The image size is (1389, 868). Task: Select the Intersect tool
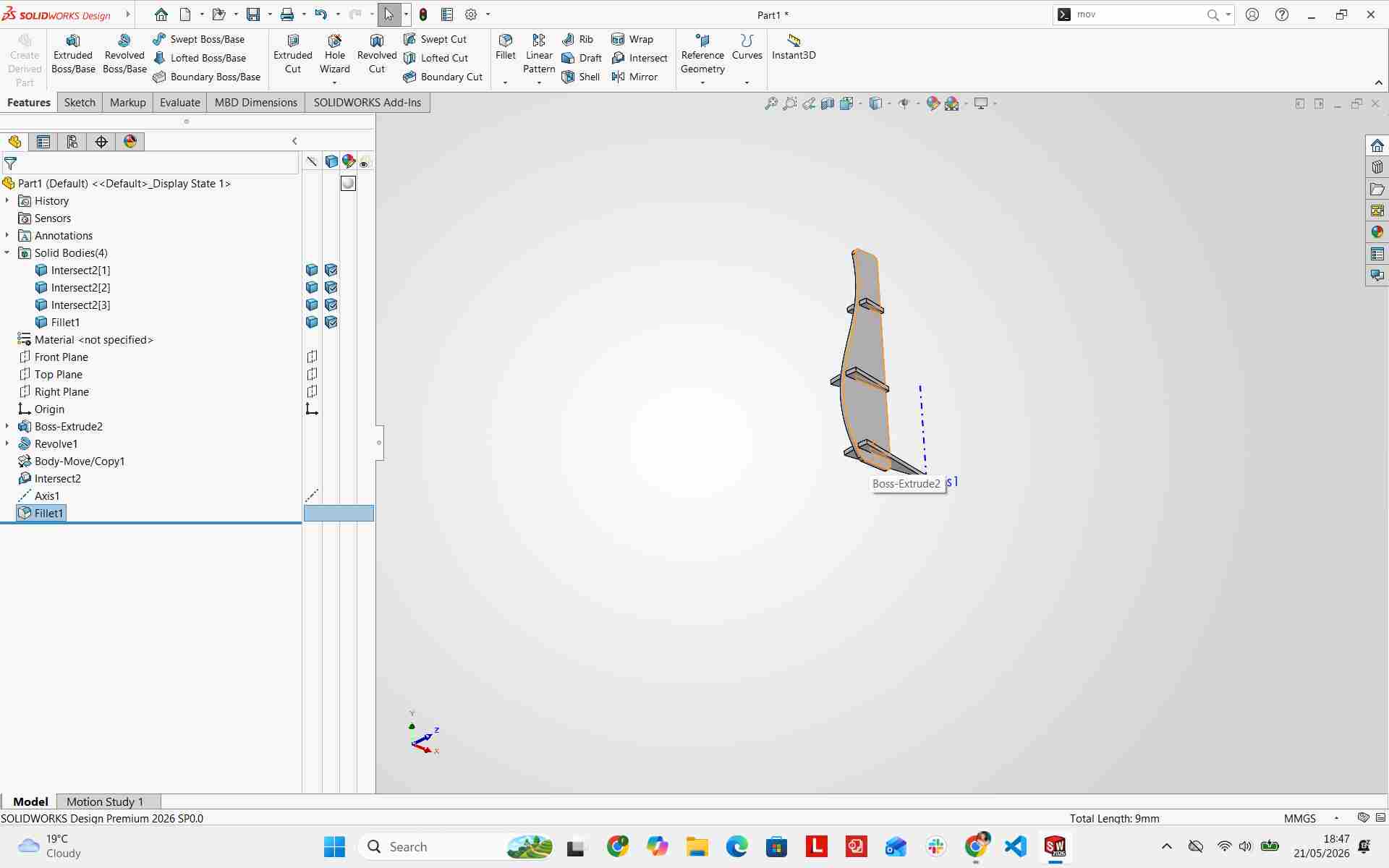tap(640, 58)
